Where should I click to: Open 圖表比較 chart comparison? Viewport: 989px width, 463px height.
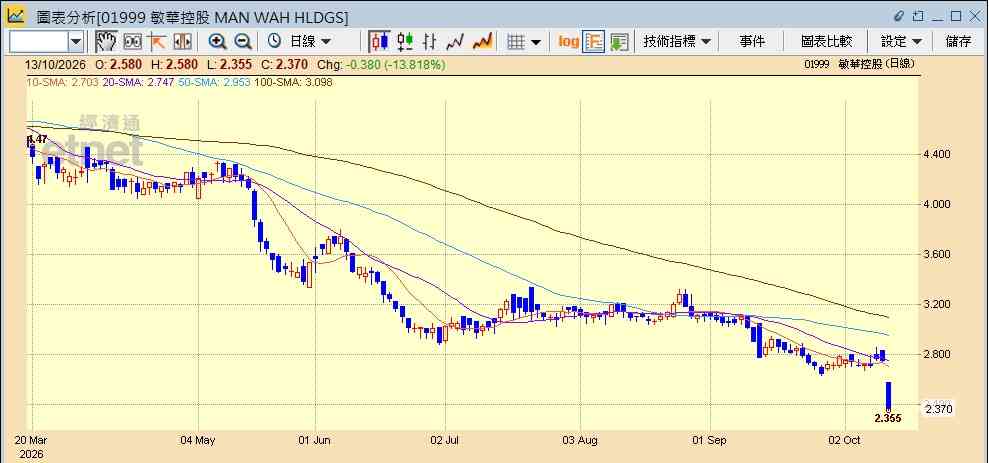826,42
